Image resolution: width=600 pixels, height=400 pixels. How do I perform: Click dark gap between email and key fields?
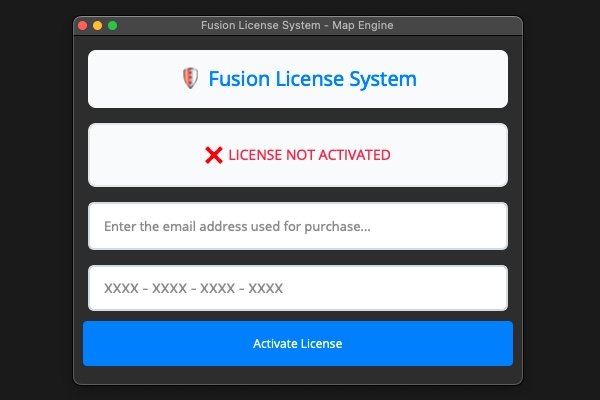(x=298, y=258)
